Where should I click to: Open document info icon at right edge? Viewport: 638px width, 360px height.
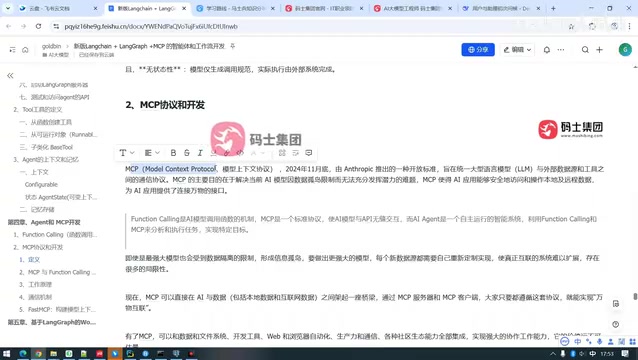(x=616, y=304)
